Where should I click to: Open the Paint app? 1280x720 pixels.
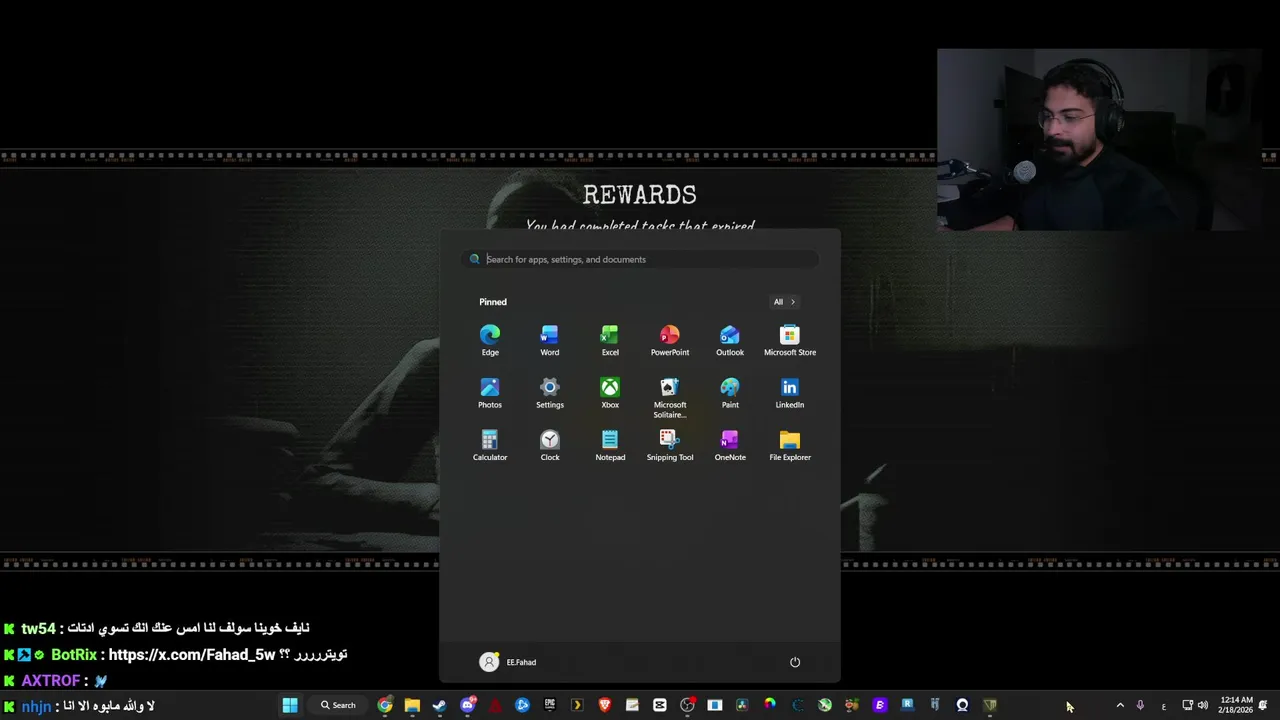coord(730,393)
